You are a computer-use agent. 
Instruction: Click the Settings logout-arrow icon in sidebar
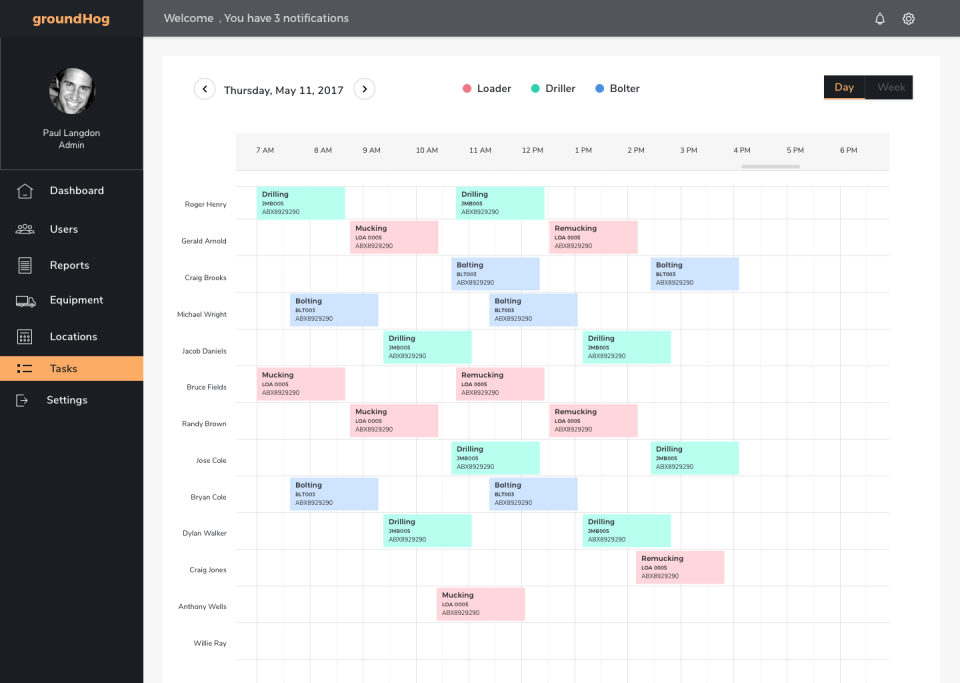click(x=22, y=400)
